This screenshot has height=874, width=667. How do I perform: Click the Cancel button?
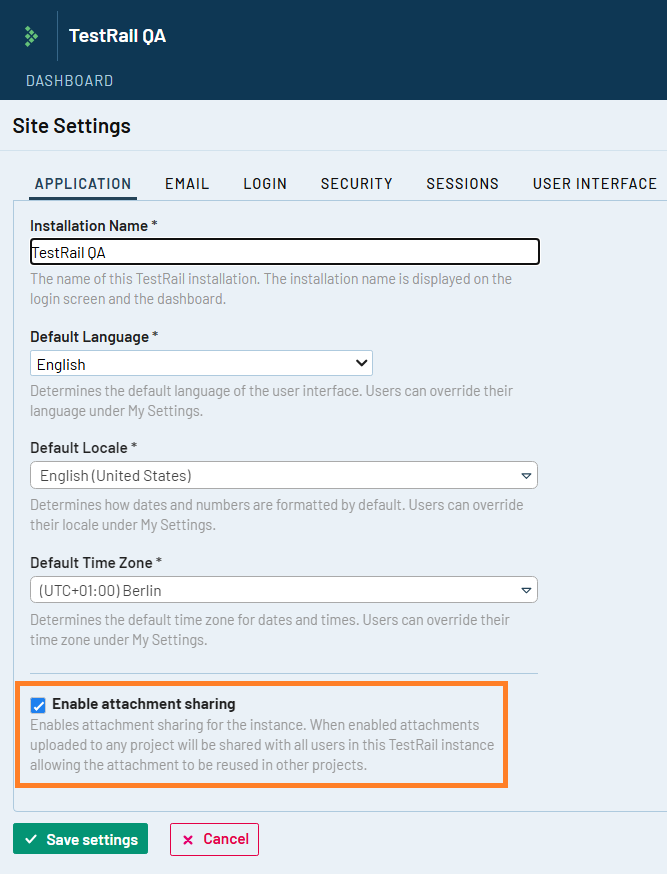pos(215,839)
